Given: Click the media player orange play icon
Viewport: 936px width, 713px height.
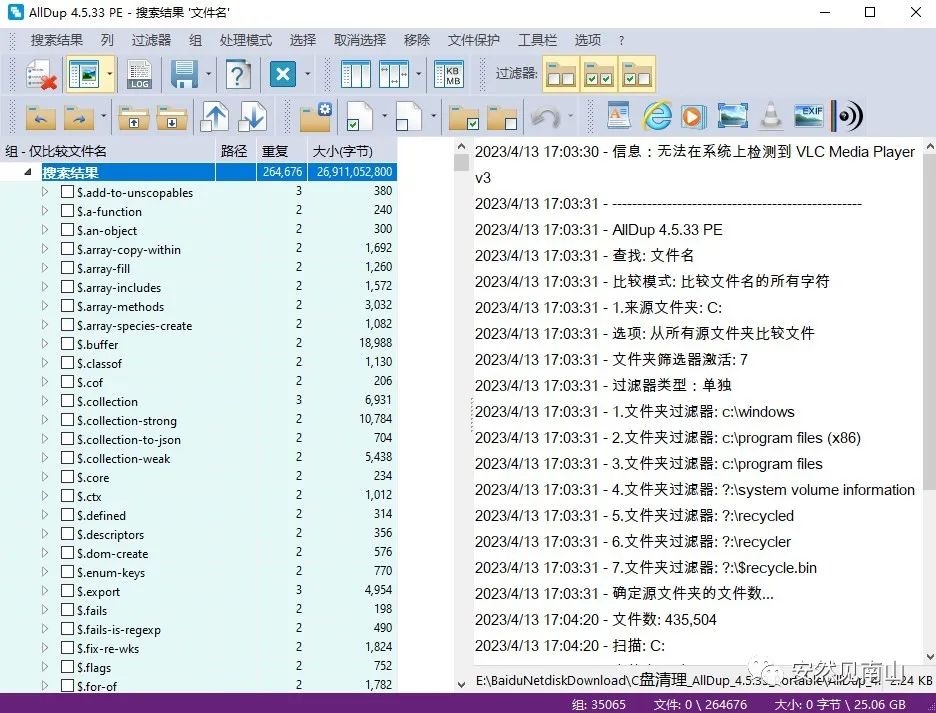Looking at the screenshot, I should 693,115.
